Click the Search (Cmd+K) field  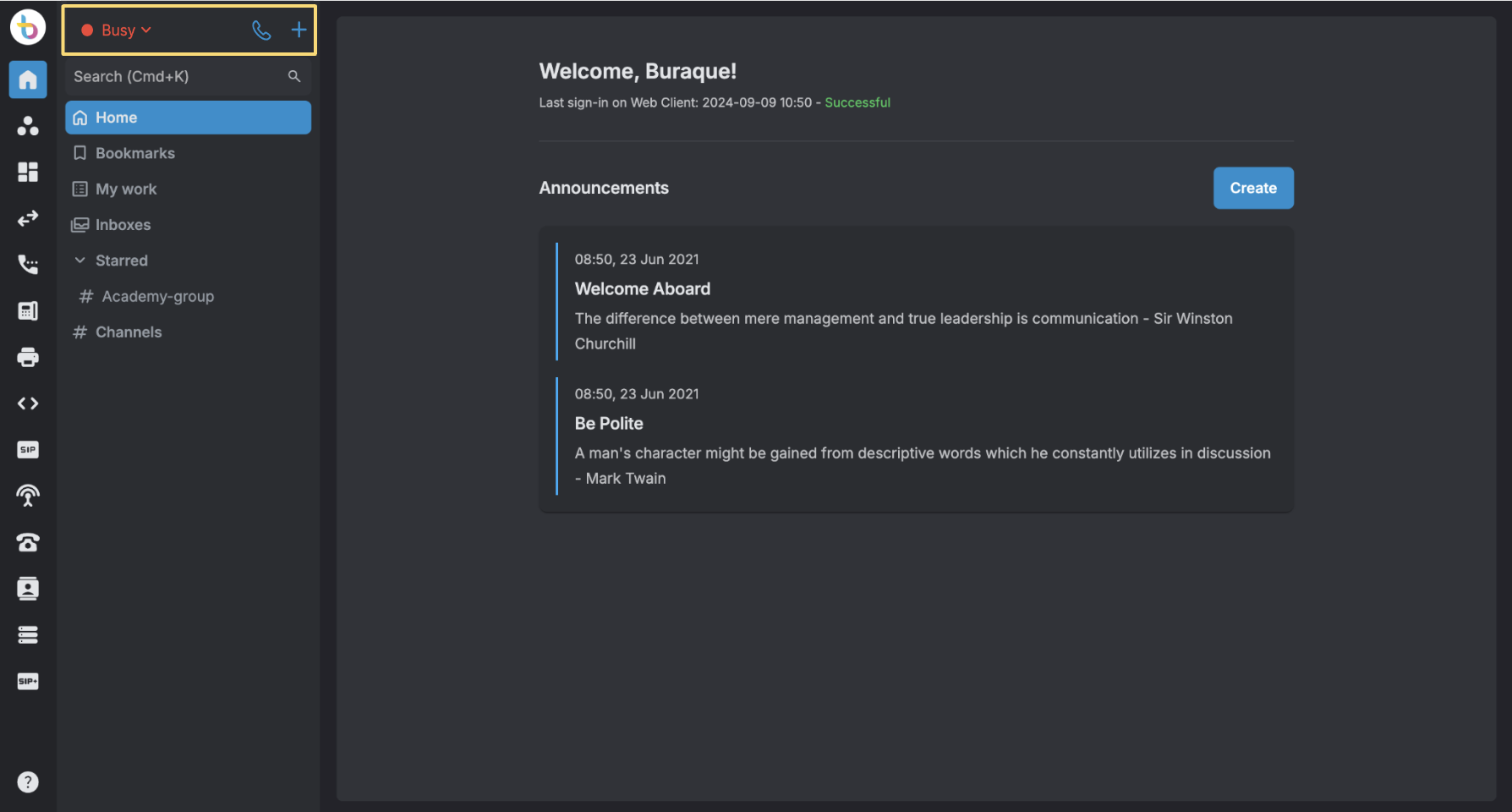(178, 76)
